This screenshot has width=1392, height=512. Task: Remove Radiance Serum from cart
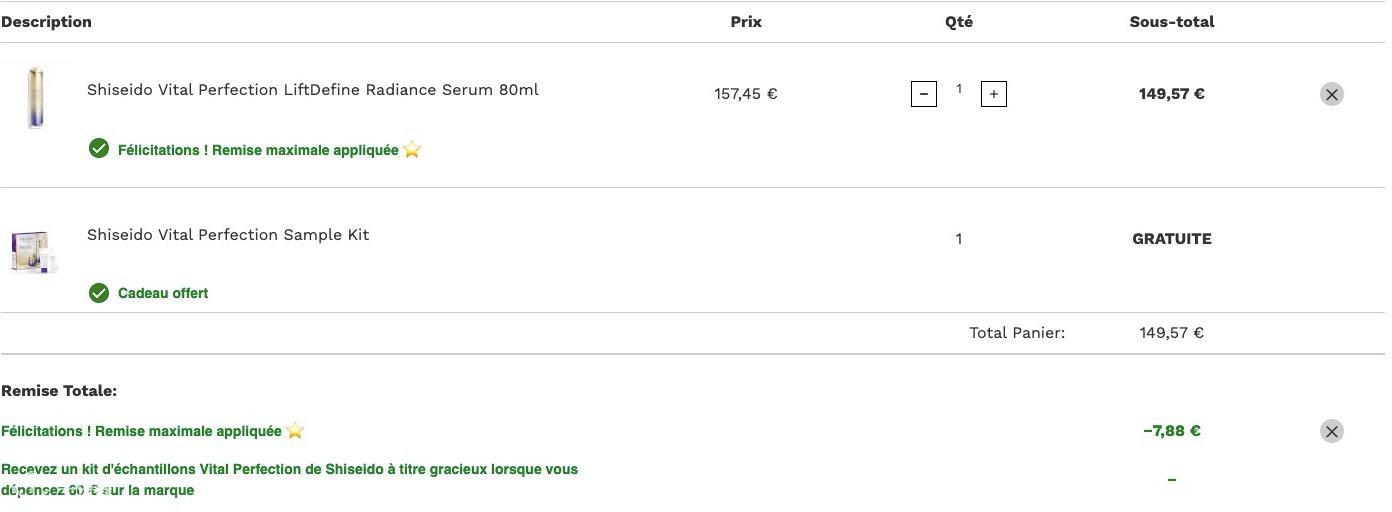click(x=1331, y=94)
